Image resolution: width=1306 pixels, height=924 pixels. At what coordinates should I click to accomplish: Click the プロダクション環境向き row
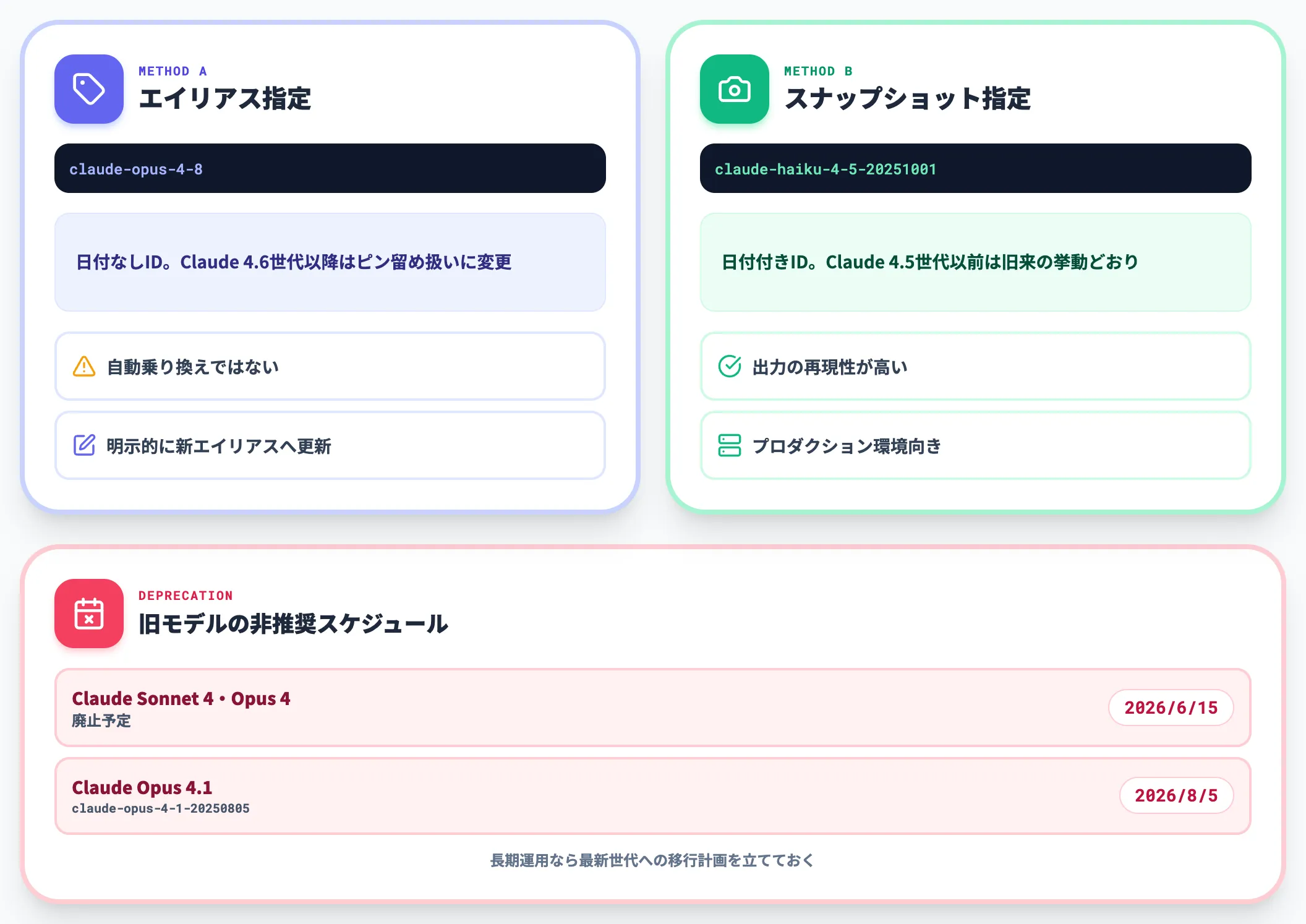(976, 445)
